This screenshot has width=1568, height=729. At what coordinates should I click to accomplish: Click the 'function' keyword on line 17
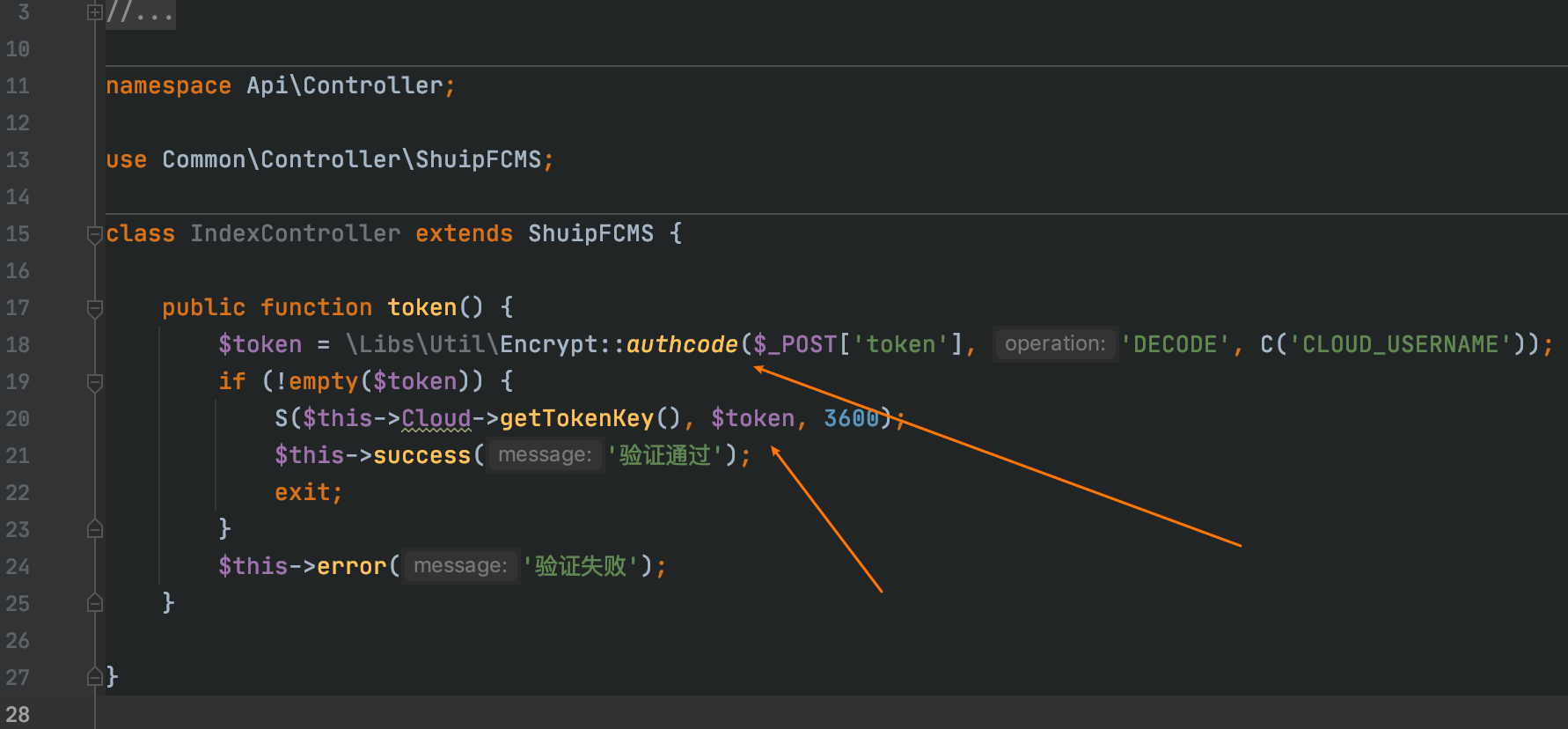coord(316,307)
